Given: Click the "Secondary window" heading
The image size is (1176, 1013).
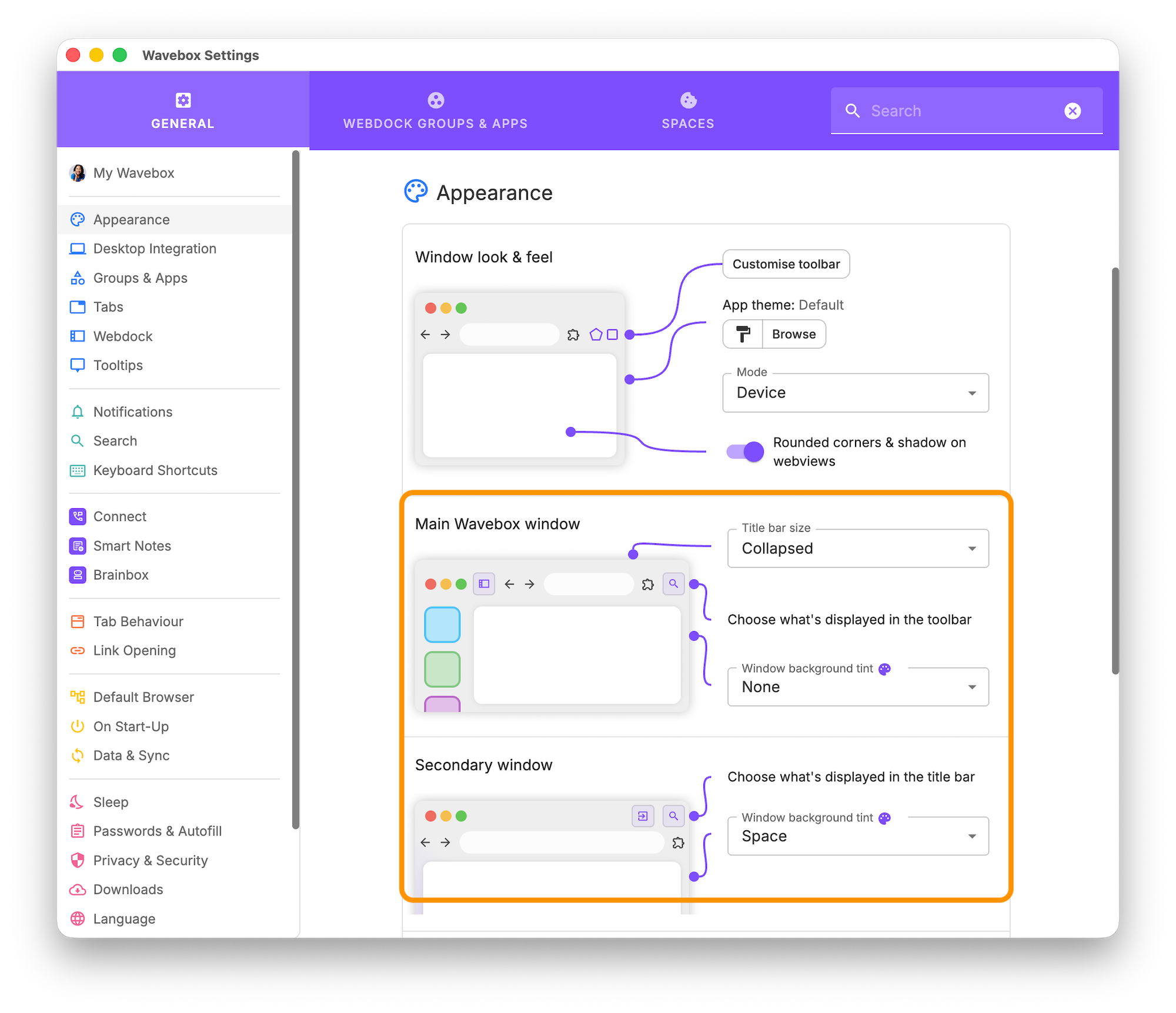Looking at the screenshot, I should pyautogui.click(x=484, y=764).
